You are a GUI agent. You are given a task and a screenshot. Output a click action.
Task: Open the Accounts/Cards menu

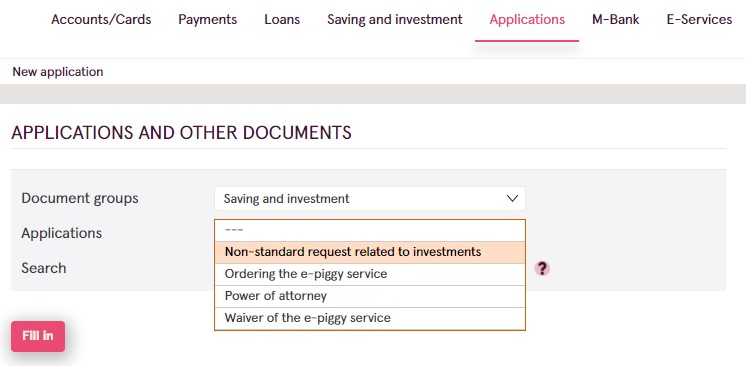pyautogui.click(x=101, y=20)
